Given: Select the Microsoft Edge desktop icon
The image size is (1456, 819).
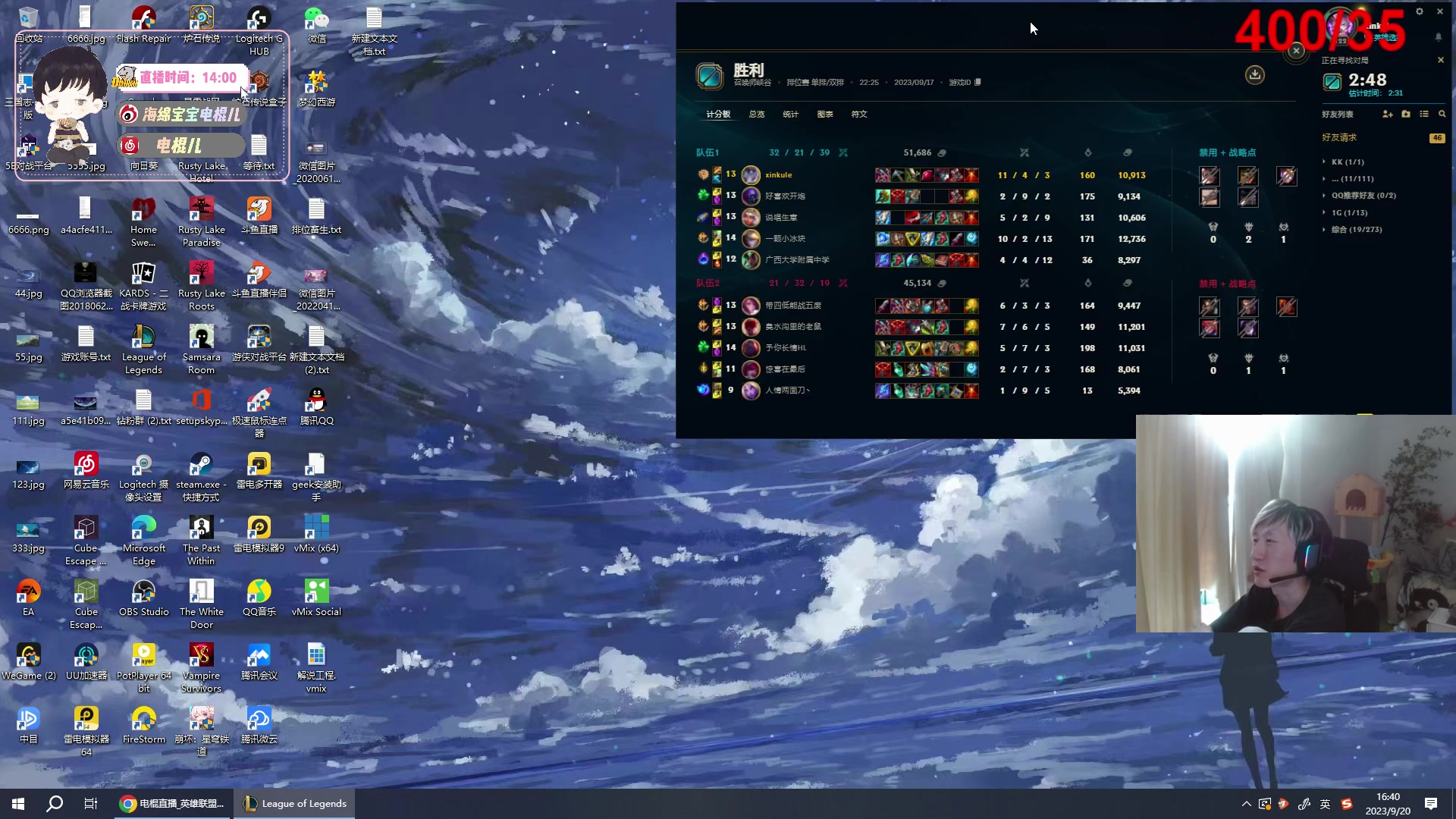Looking at the screenshot, I should click(x=143, y=541).
